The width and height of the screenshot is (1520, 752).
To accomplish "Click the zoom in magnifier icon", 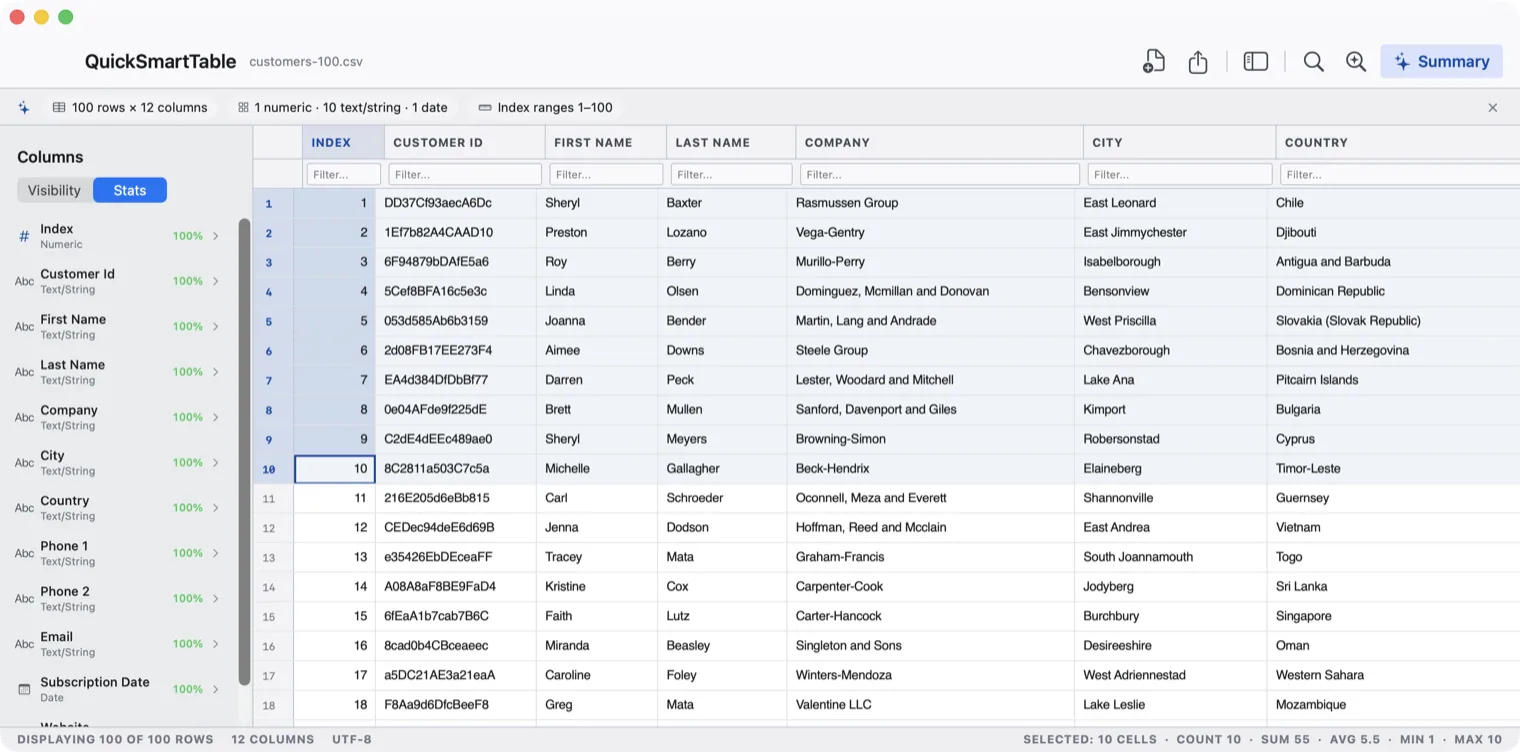I will (1356, 62).
